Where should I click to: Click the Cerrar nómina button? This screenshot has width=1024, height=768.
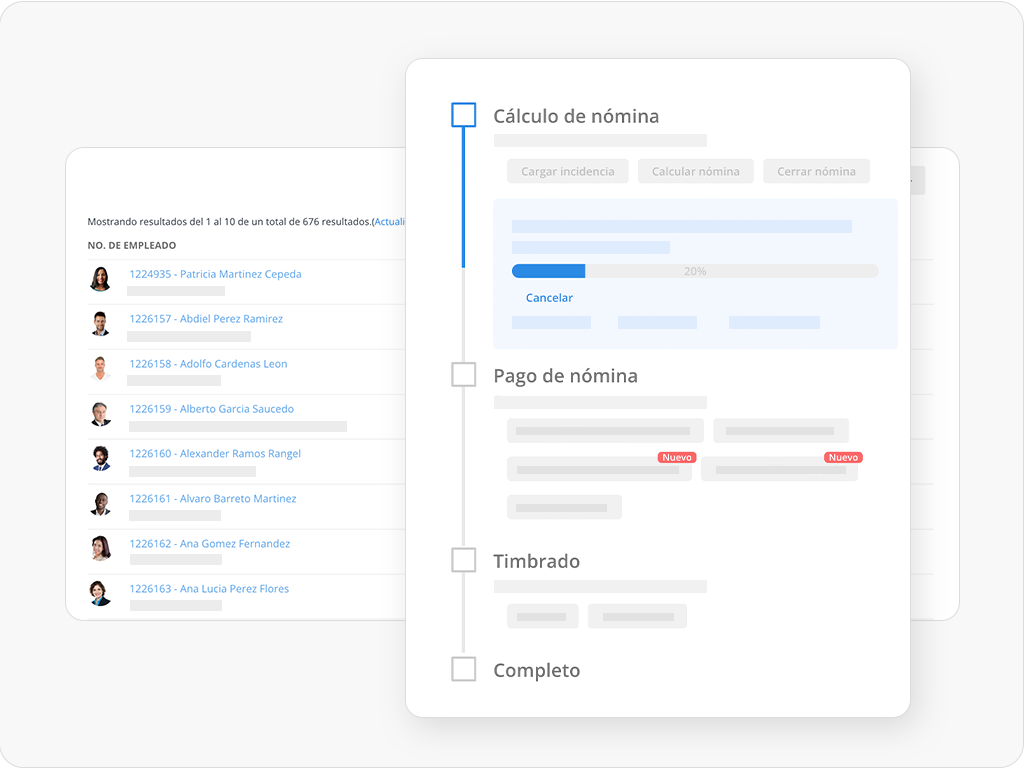pos(816,171)
